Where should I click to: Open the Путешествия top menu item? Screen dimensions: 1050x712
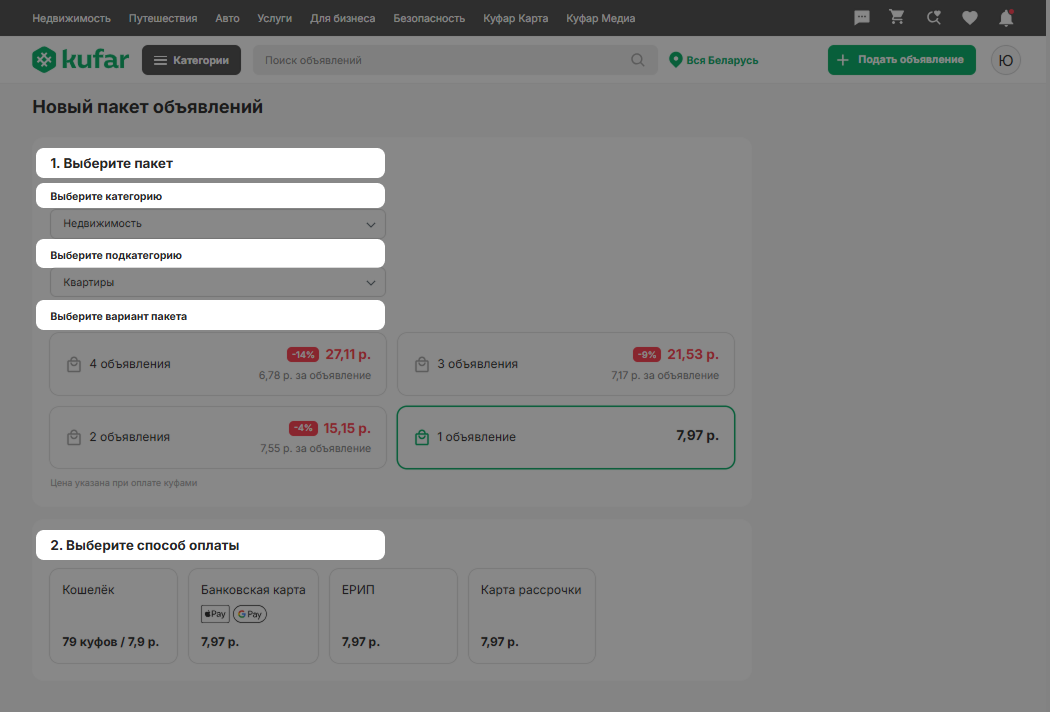[163, 18]
